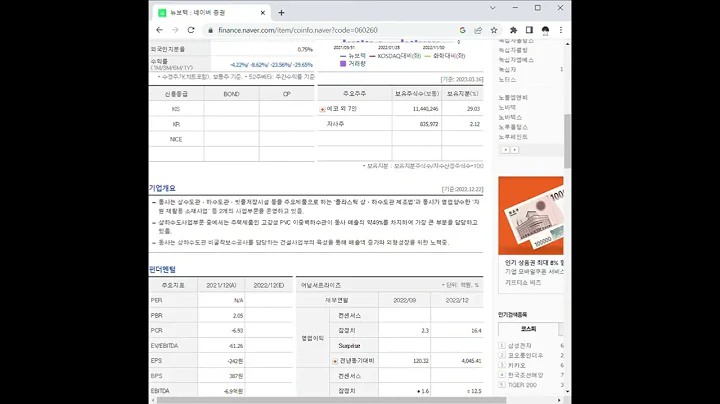Click 노바렉스 in the sidebar stock list
The height and width of the screenshot is (404, 720).
(510, 117)
